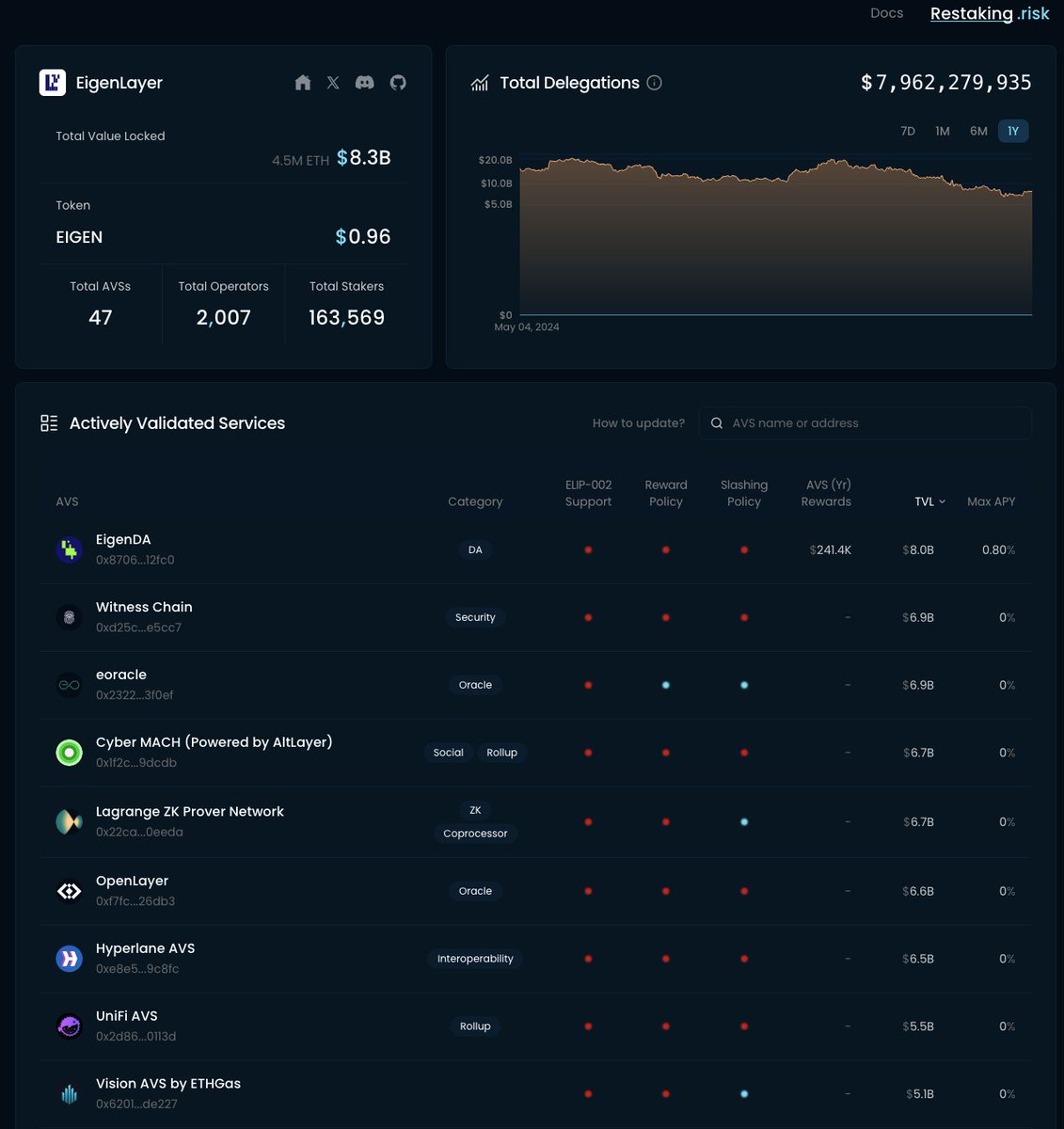Click eoracle Reward Policy blue dot
Screen dimensions: 1064x1129
(x=666, y=685)
